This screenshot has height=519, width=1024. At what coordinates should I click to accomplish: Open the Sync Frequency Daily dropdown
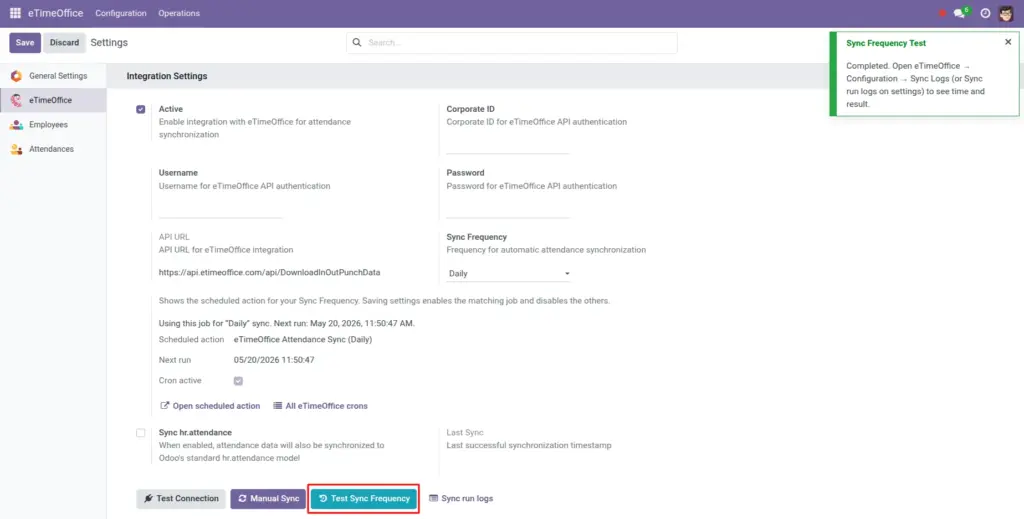(x=509, y=274)
